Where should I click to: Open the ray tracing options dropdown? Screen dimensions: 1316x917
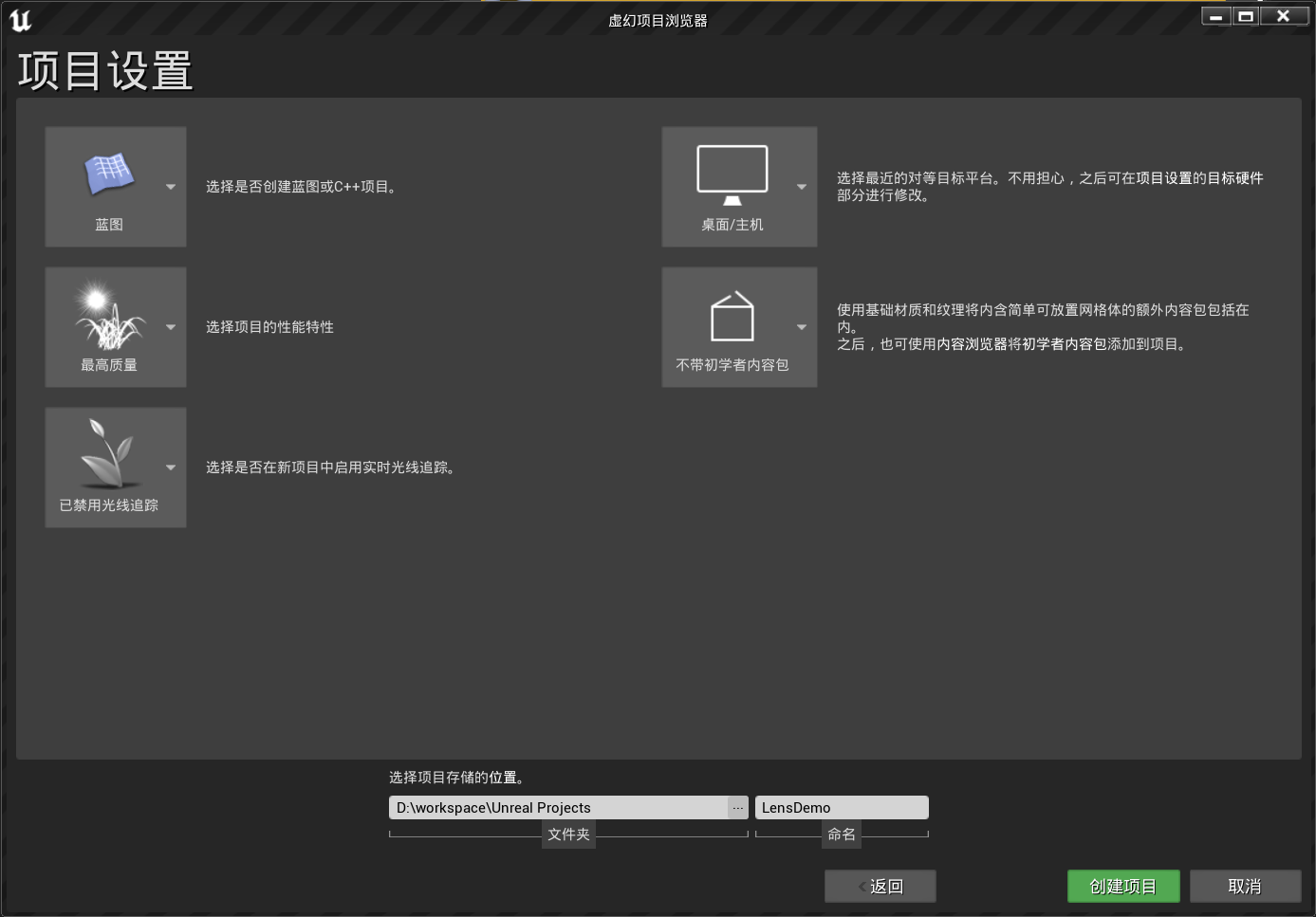171,467
